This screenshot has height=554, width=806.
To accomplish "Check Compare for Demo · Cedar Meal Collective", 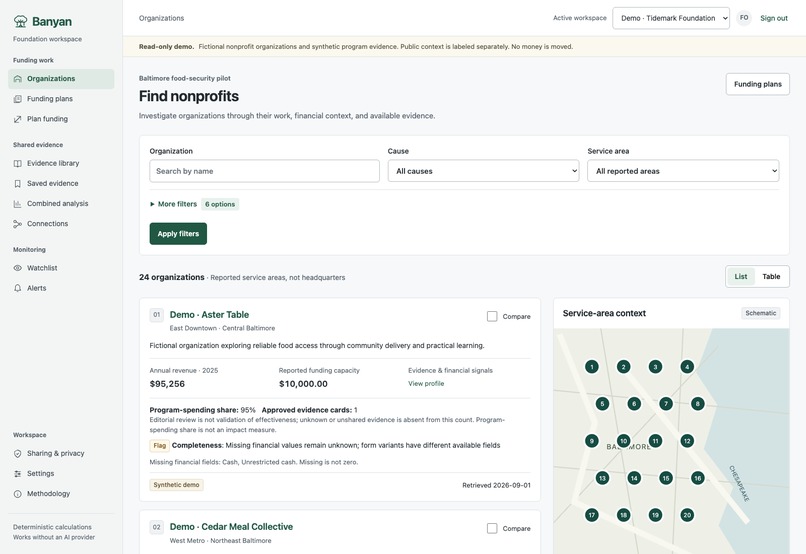I will tap(492, 528).
